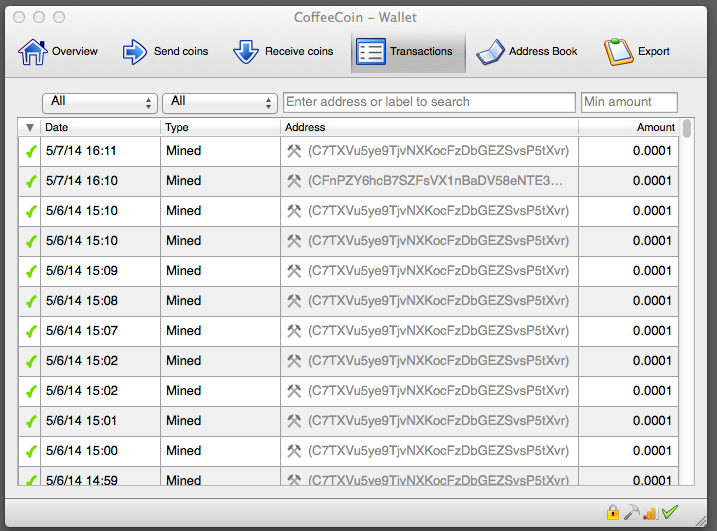Click the Mined type in 5/6/14 15:00 row
The image size is (717, 531).
183,451
